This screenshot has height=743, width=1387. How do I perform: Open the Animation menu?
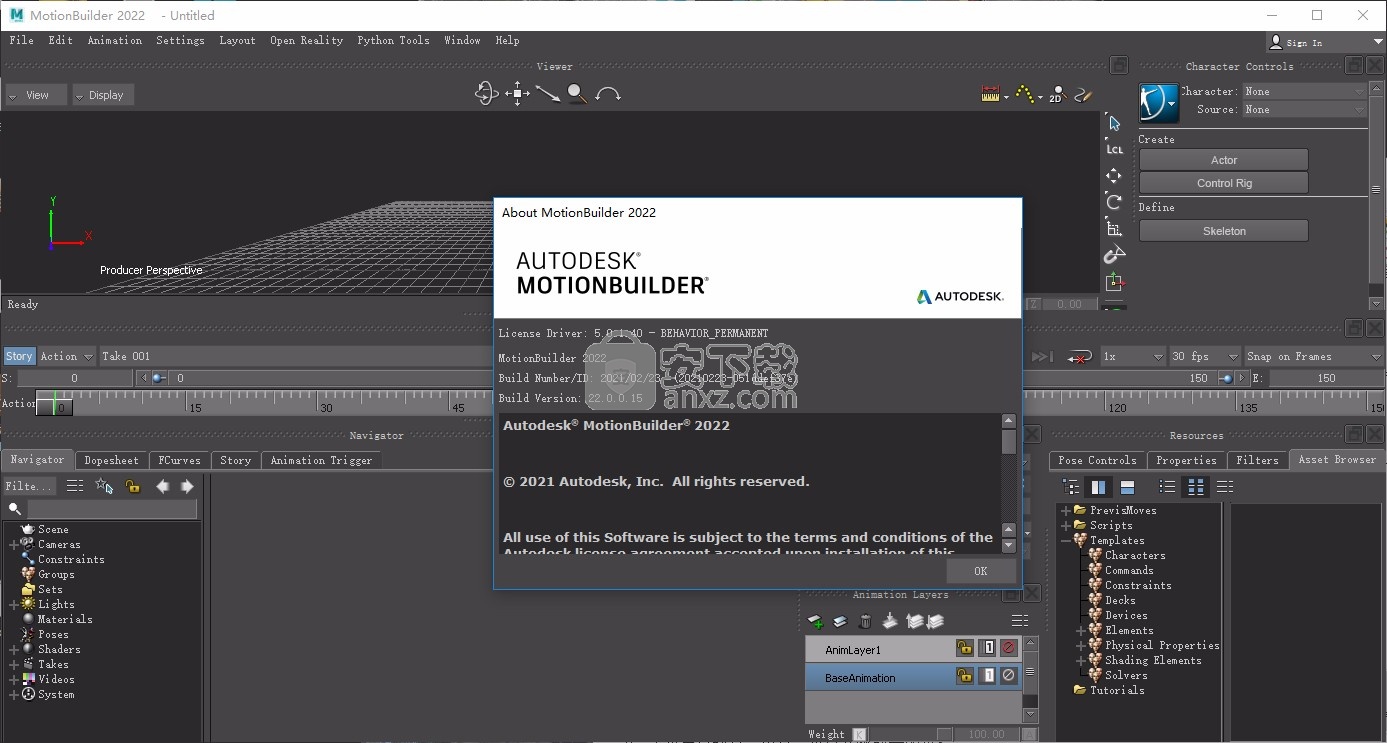point(115,40)
